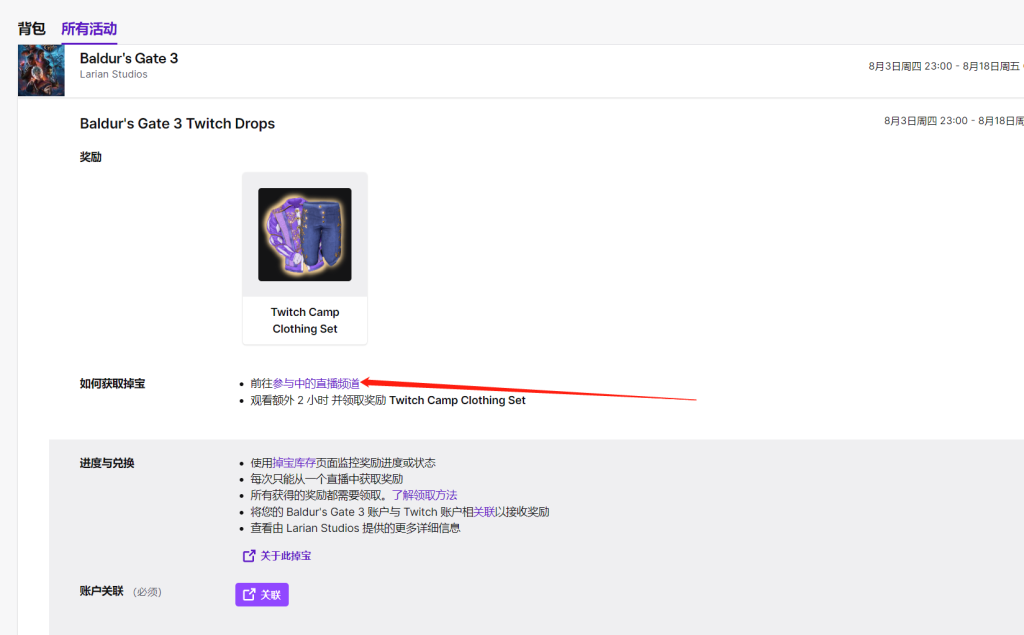Click the 观看额外 2 小时 requirement line
Image resolution: width=1024 pixels, height=635 pixels.
(x=388, y=400)
